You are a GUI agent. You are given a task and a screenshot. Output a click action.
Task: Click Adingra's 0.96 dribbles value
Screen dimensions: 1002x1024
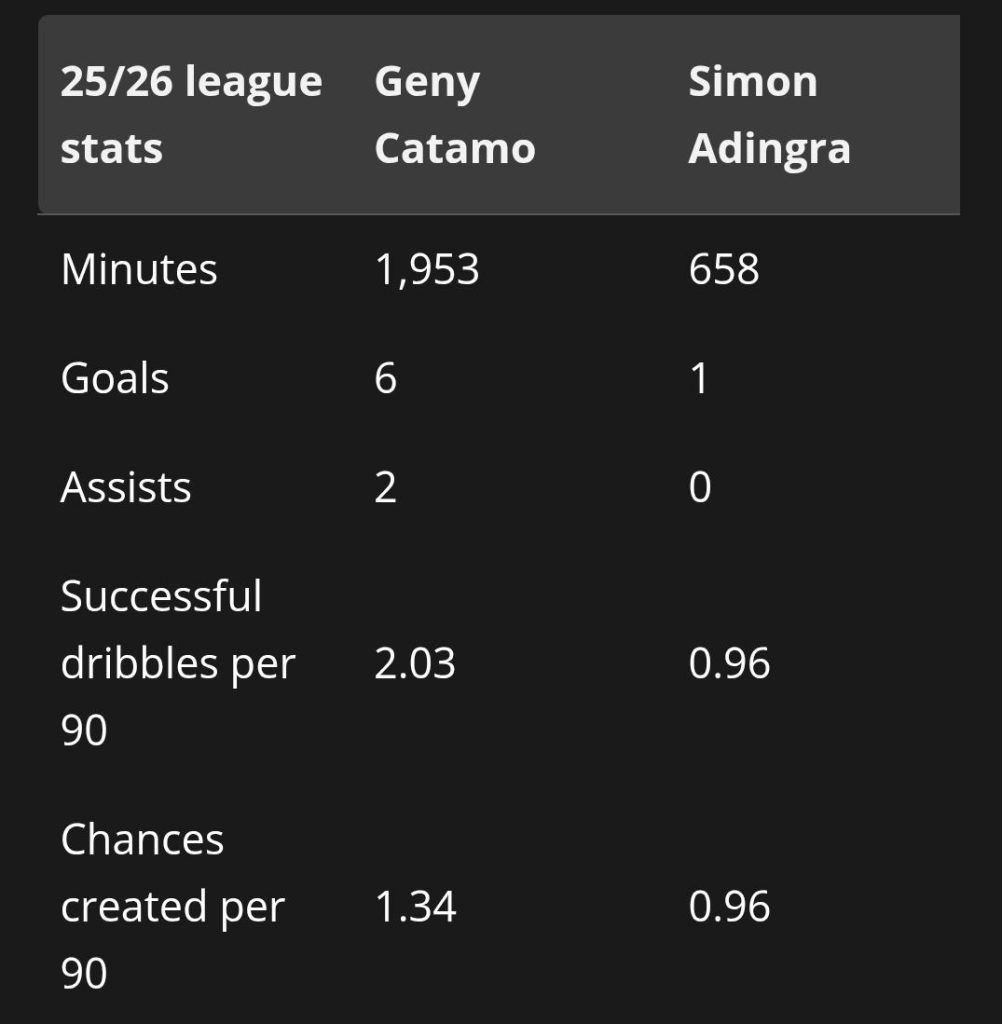[x=729, y=664]
